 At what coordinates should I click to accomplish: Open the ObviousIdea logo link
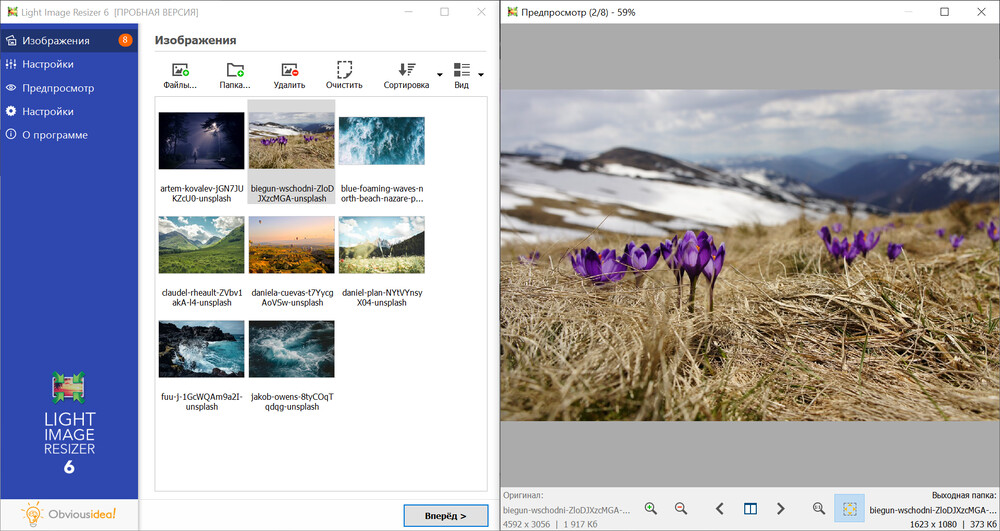(x=69, y=514)
